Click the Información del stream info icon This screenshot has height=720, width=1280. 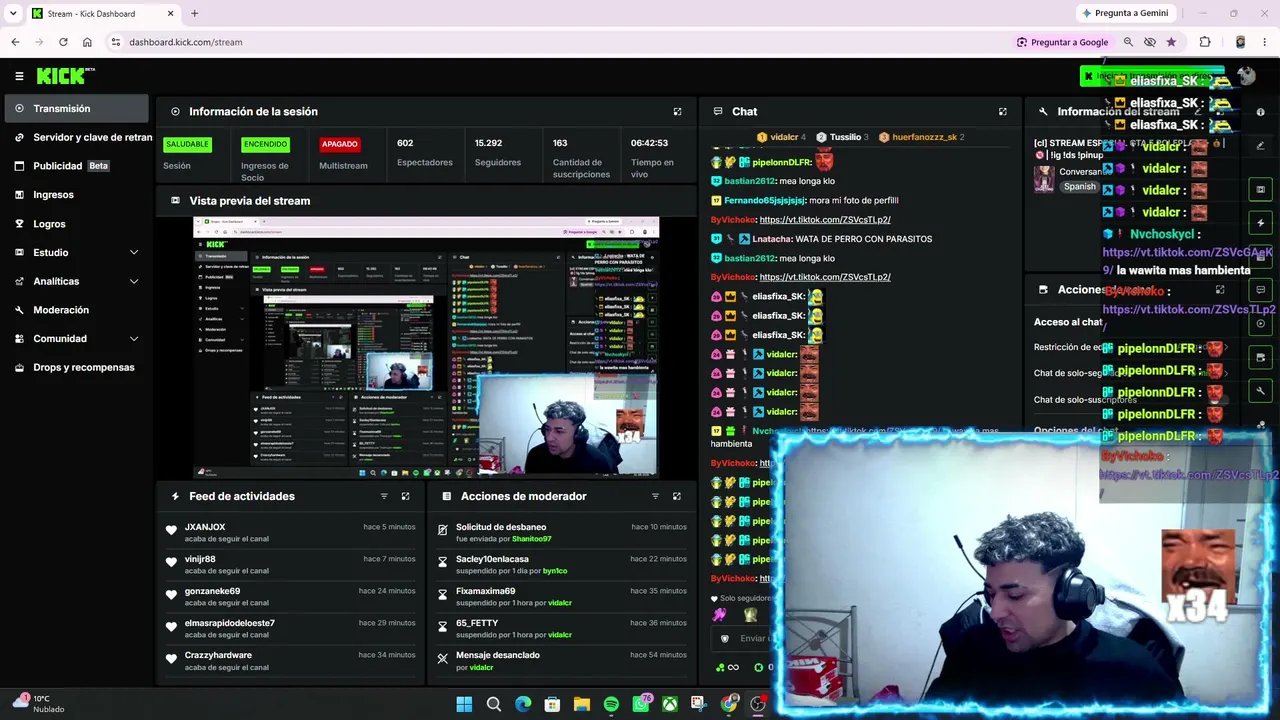point(1260,112)
